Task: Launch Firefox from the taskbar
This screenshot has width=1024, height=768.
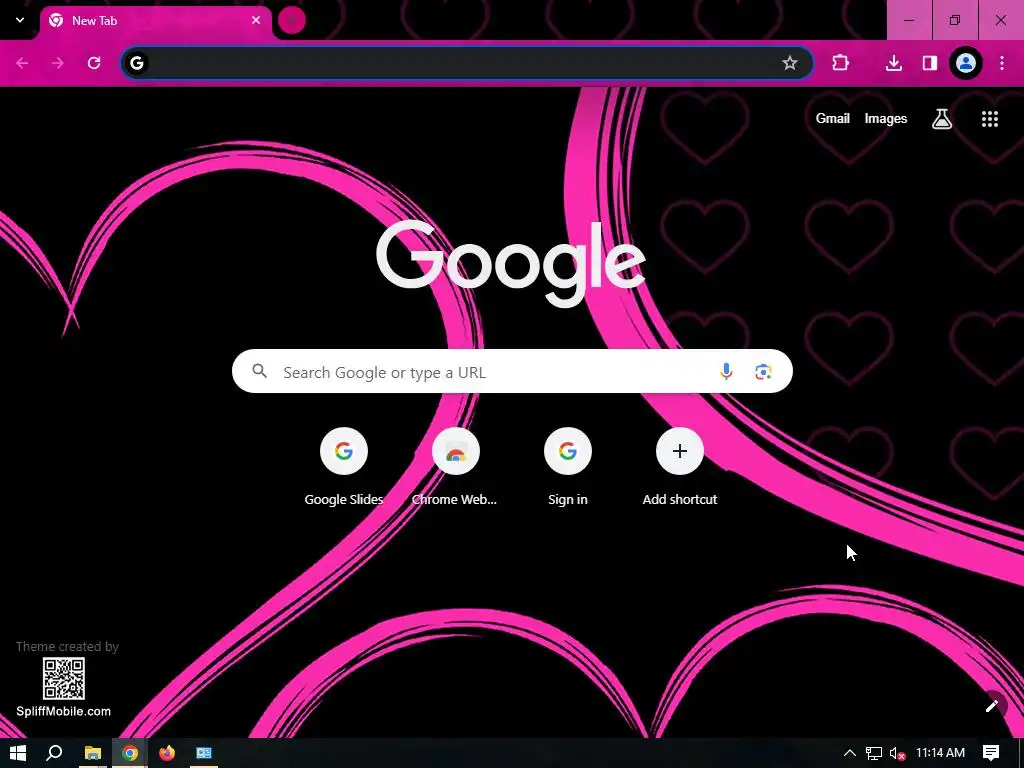Action: pos(167,753)
